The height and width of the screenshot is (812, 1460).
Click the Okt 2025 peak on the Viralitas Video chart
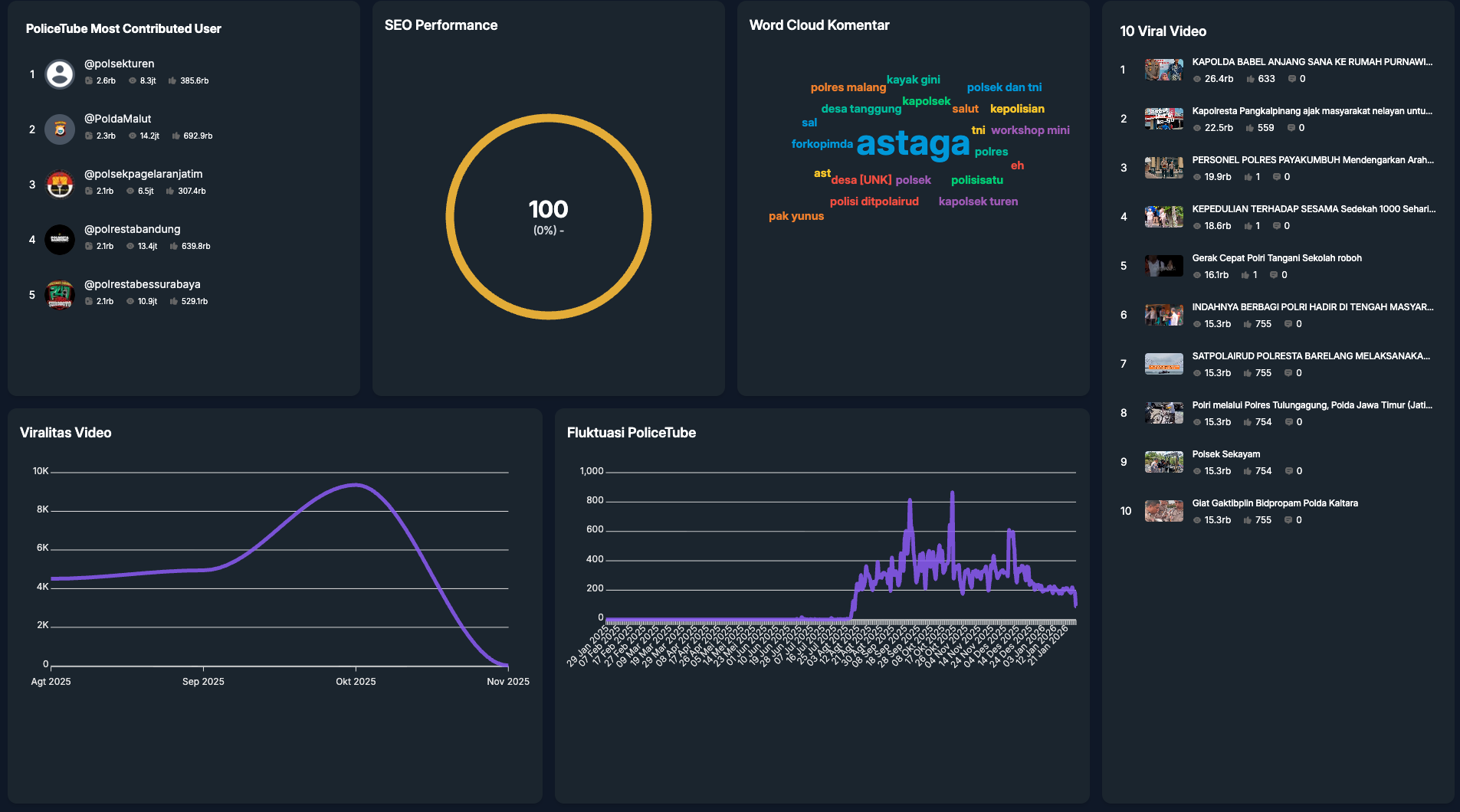pyautogui.click(x=356, y=485)
